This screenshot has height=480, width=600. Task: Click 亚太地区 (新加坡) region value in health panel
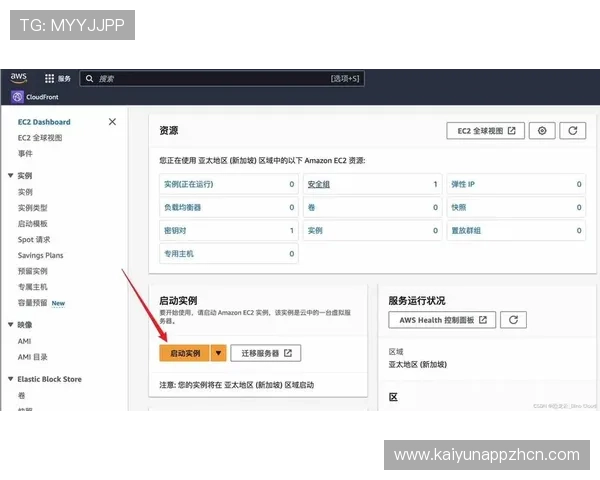(x=417, y=364)
